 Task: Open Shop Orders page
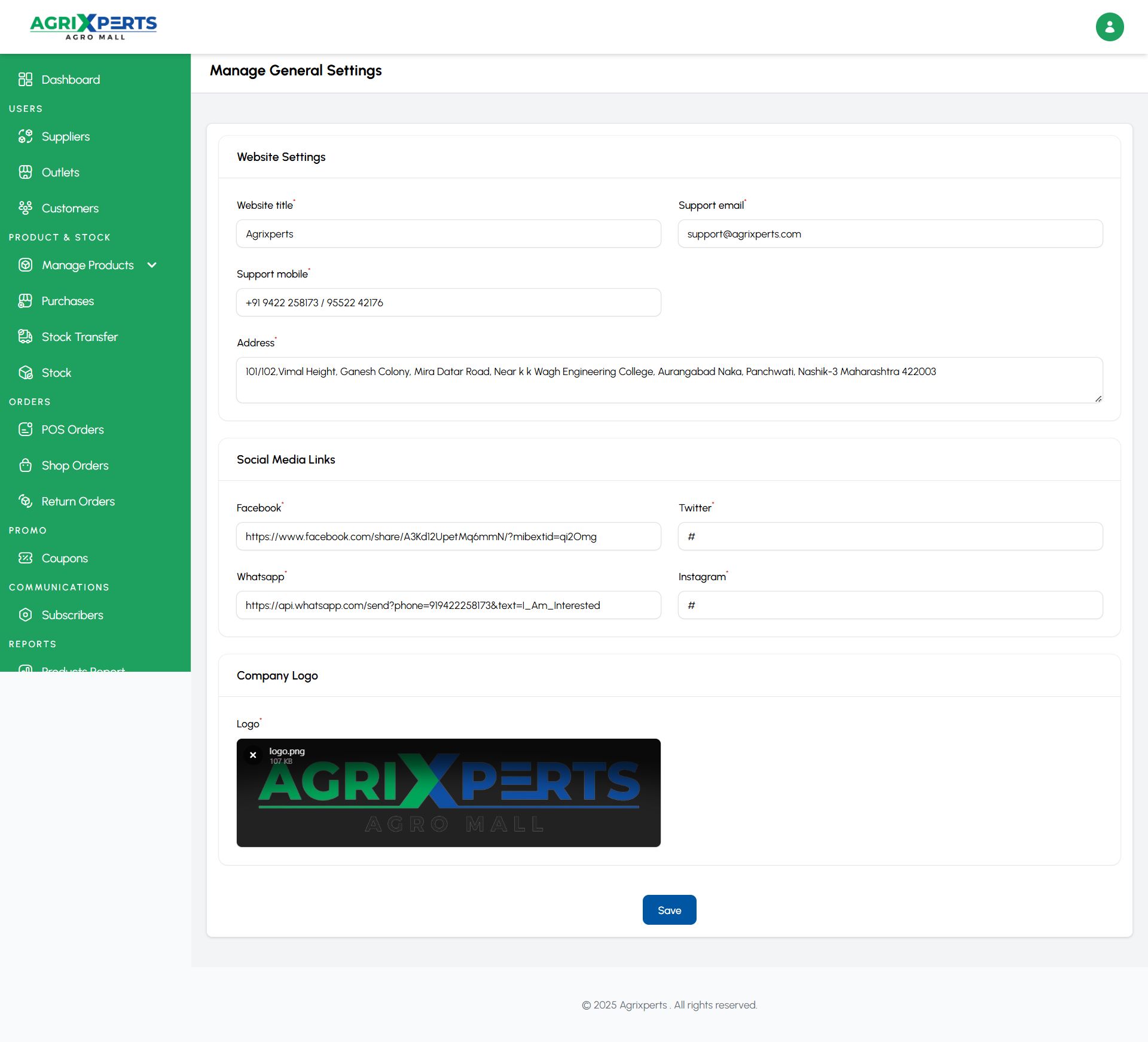click(75, 465)
